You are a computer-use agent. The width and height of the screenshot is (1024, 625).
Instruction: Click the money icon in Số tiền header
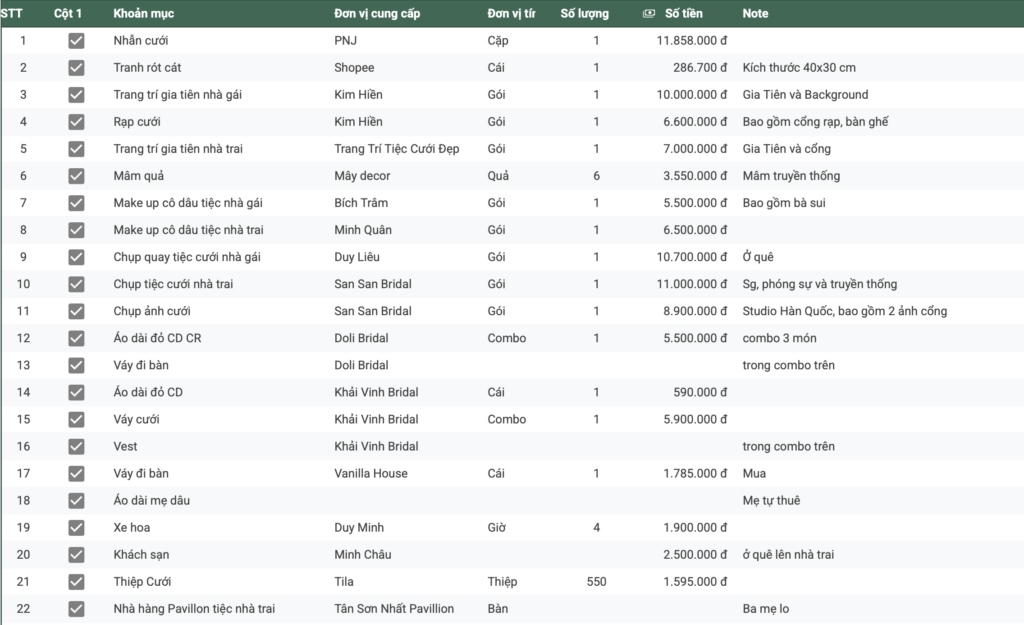pyautogui.click(x=648, y=13)
